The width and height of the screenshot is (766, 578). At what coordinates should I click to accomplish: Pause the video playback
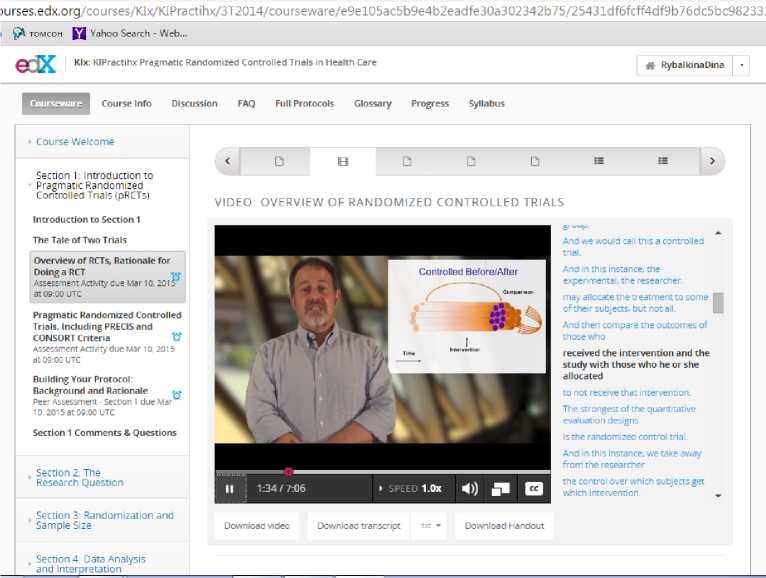pos(229,489)
